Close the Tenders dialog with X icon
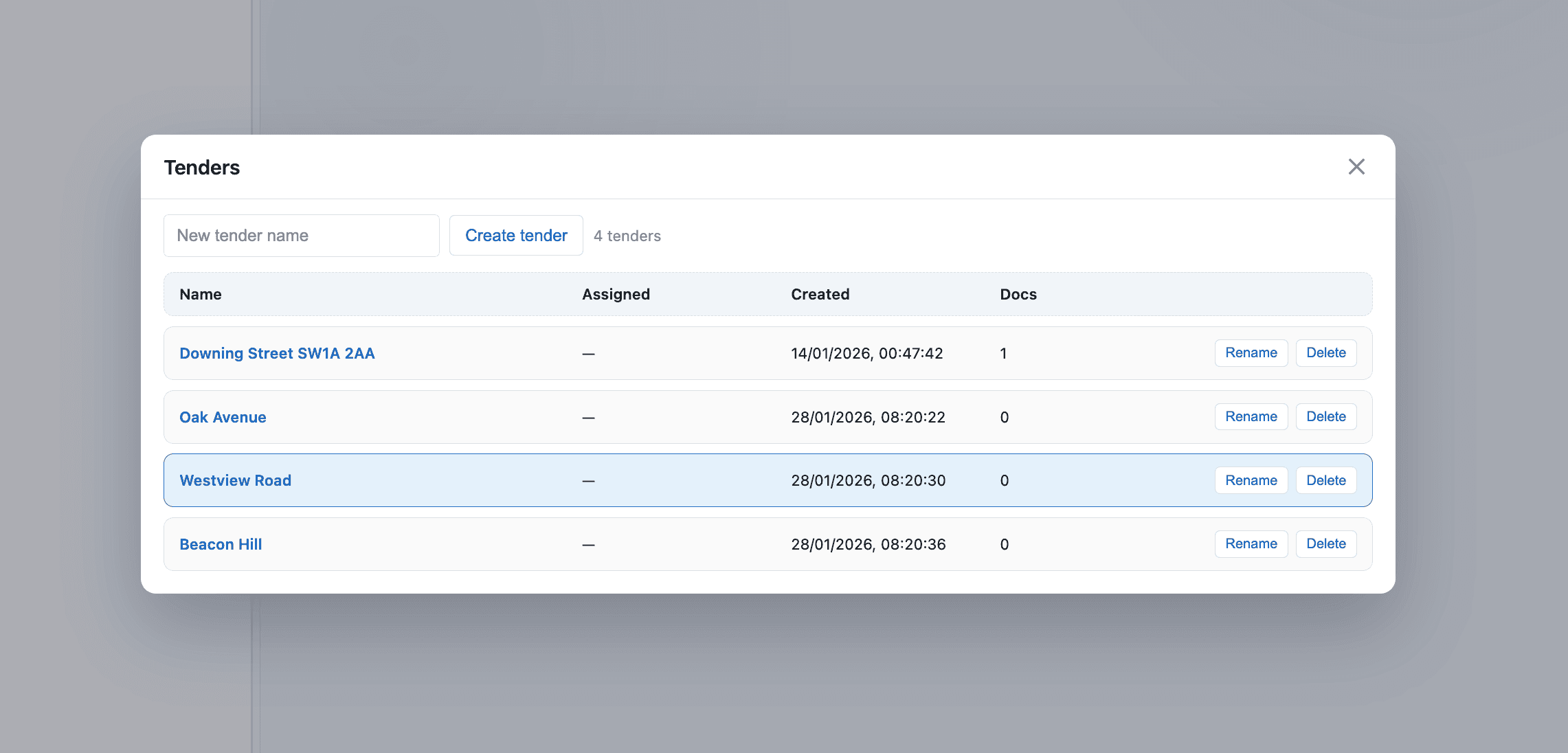Screen dimensions: 1568x753 coord(1356,167)
